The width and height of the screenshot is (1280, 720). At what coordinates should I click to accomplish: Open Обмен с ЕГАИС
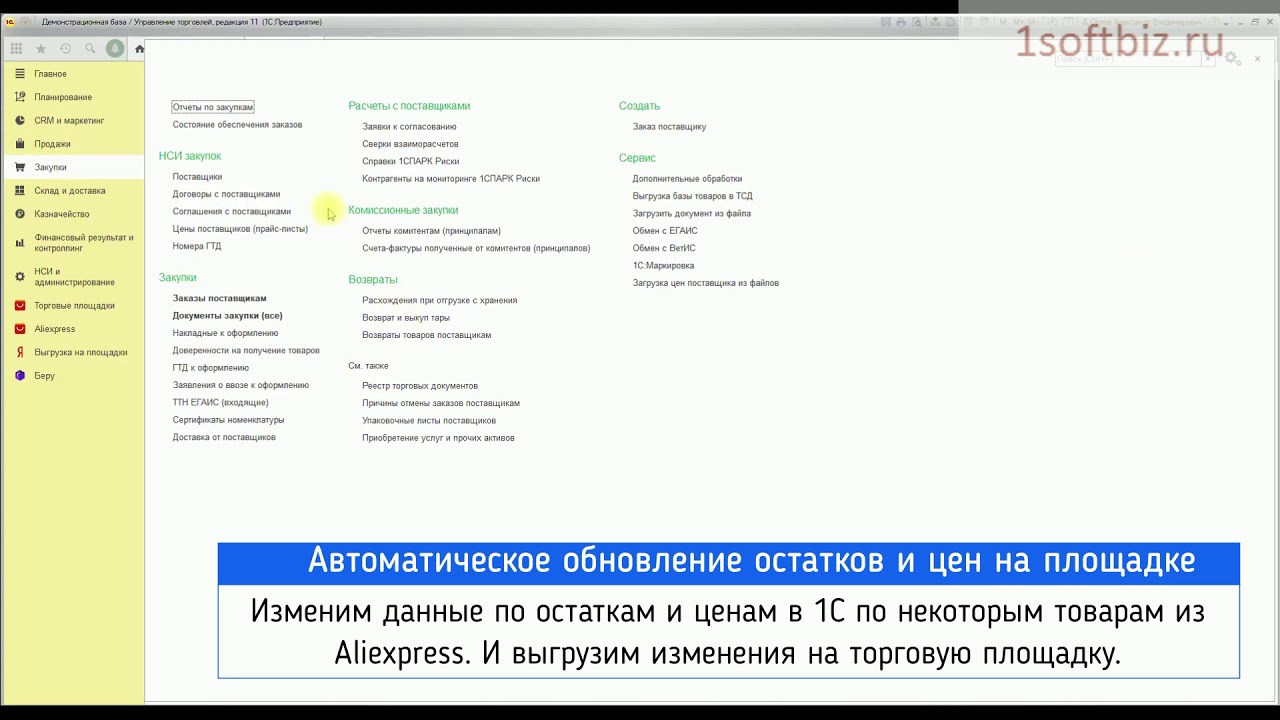[665, 231]
